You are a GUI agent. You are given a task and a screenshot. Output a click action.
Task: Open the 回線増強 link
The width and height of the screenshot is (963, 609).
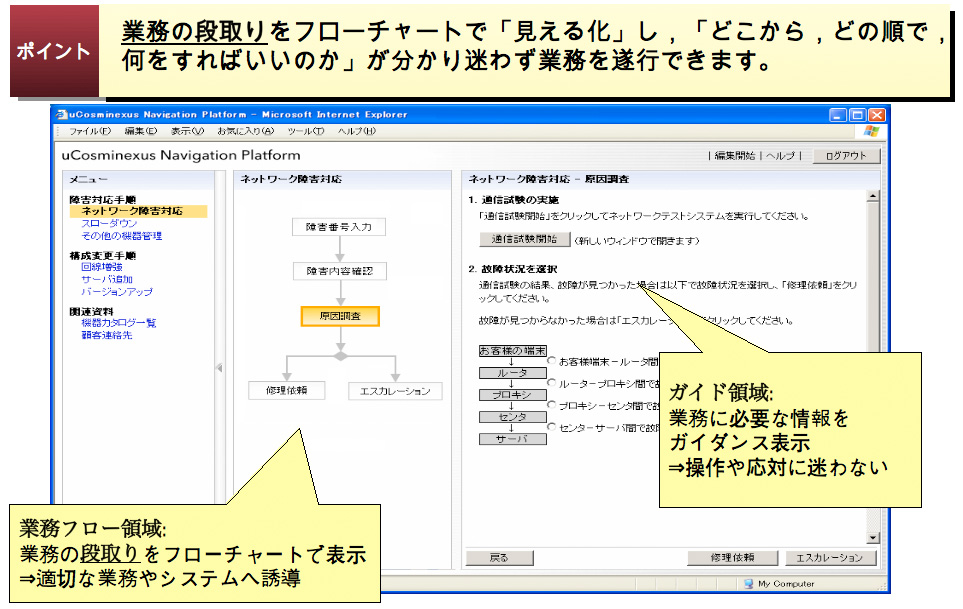[x=102, y=267]
